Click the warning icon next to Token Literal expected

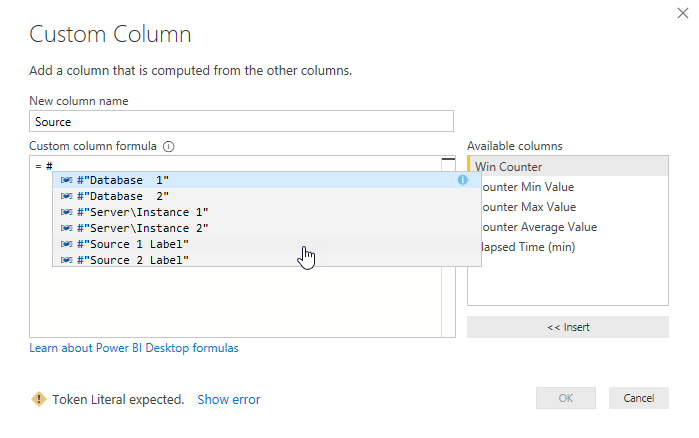coord(38,399)
